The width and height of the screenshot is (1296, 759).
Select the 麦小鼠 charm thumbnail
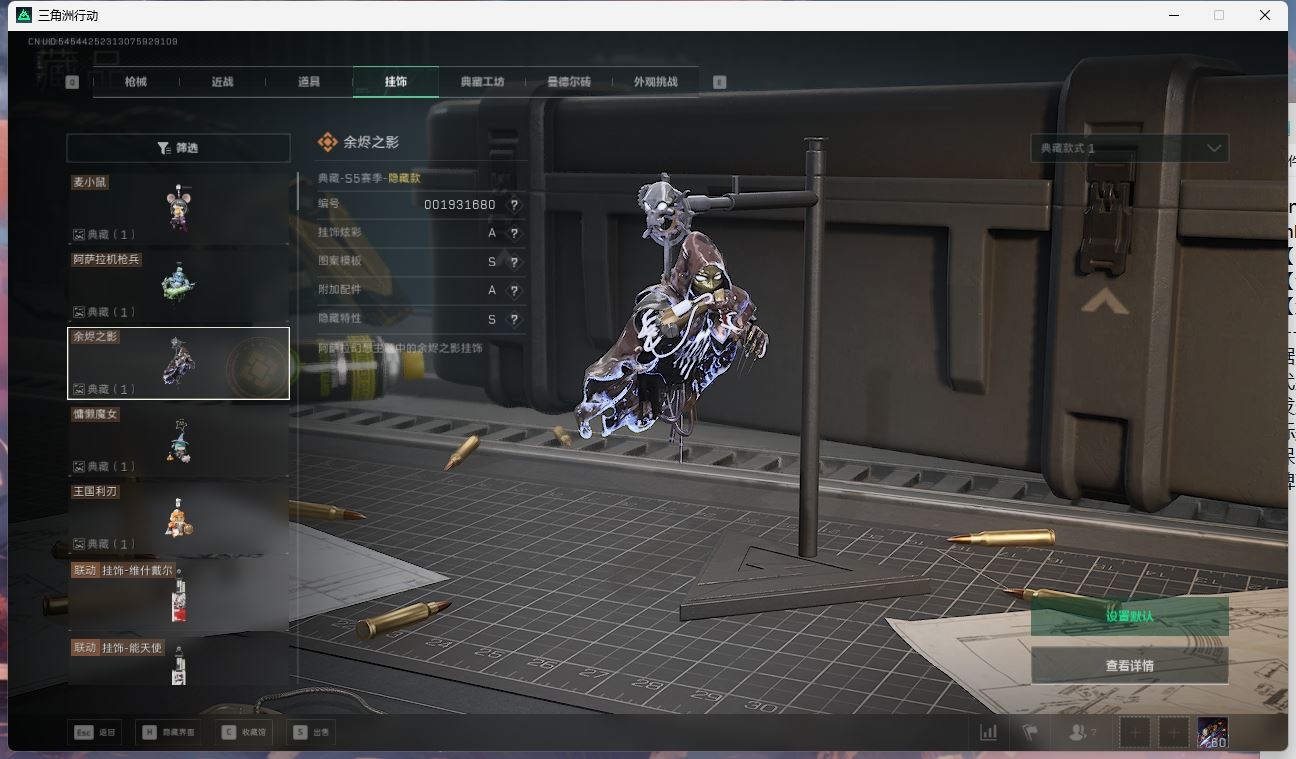click(178, 209)
